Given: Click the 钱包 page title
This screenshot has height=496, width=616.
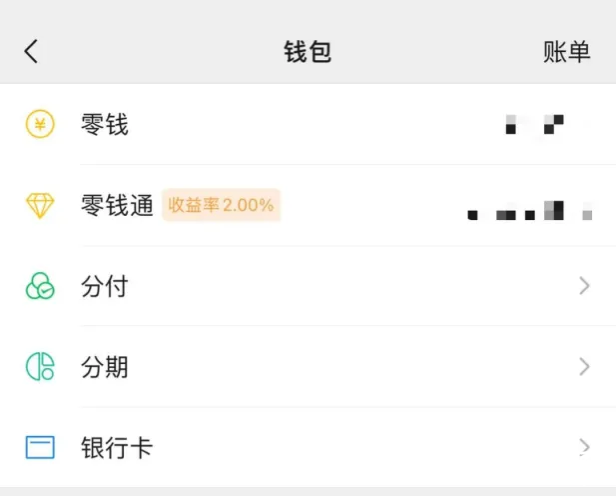Looking at the screenshot, I should [308, 51].
